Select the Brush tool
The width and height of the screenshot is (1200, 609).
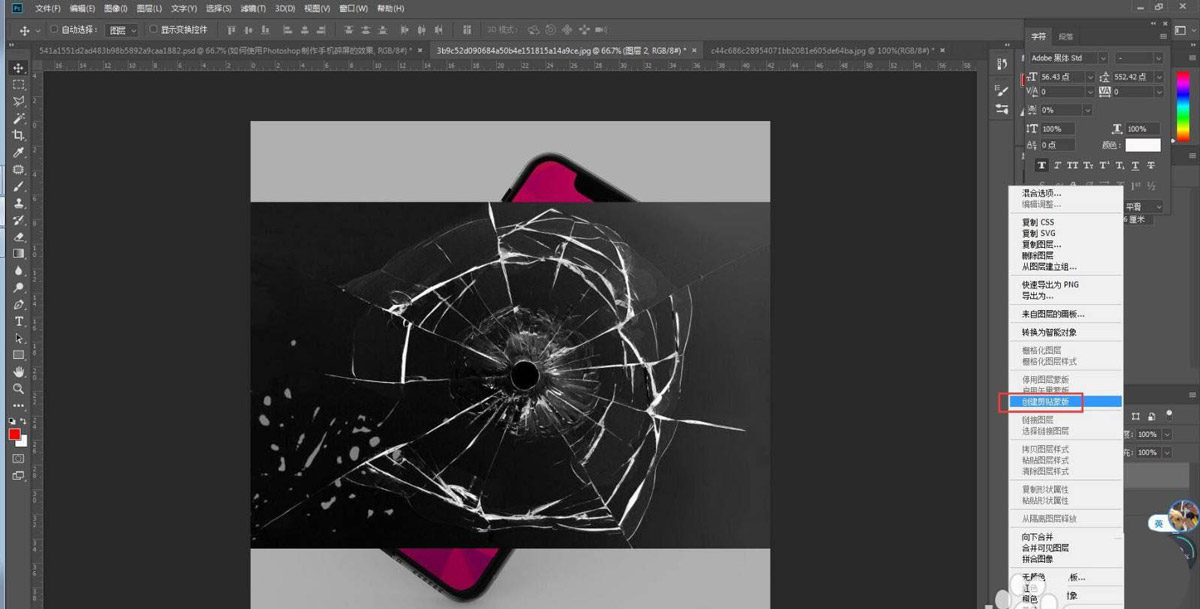(x=18, y=186)
